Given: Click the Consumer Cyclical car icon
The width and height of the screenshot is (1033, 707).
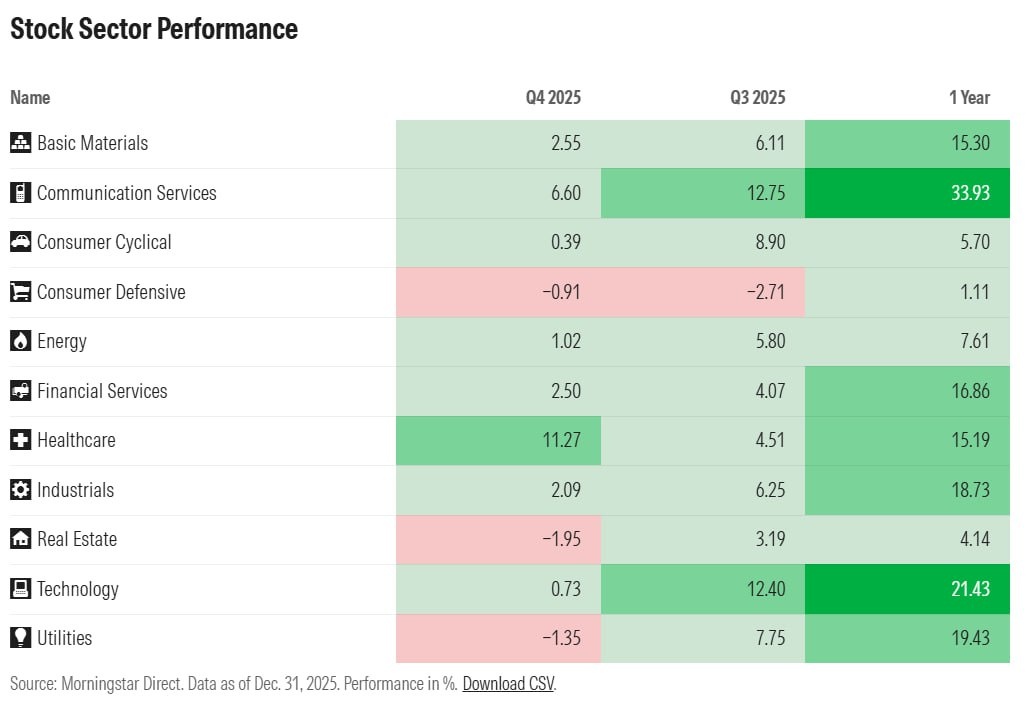Looking at the screenshot, I should [20, 242].
